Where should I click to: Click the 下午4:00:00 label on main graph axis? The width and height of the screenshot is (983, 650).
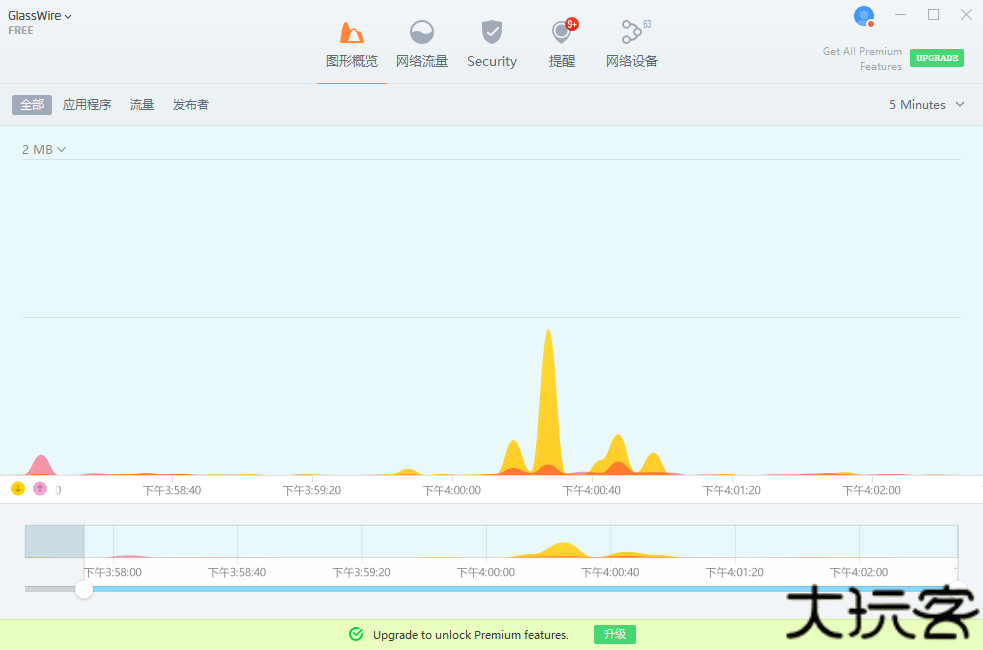click(451, 490)
